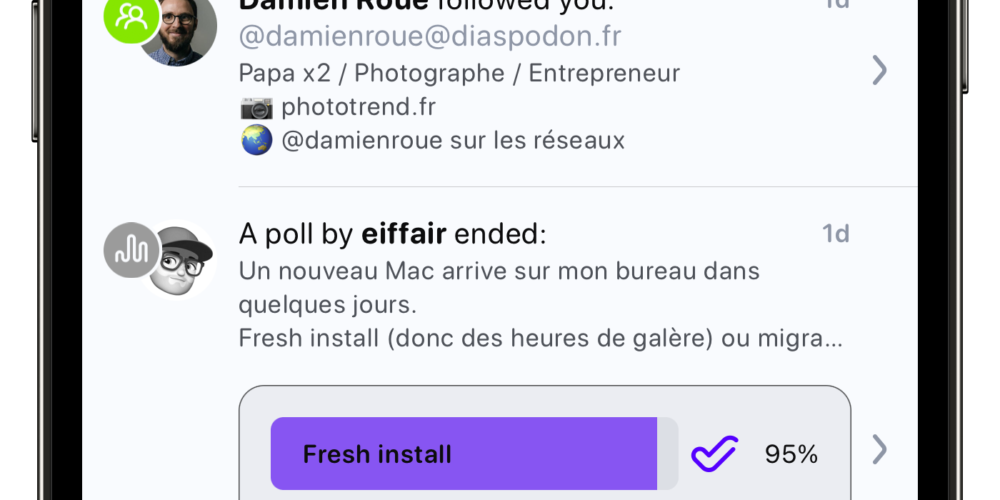Image resolution: width=1000 pixels, height=500 pixels.
Task: Tap "A poll by eiffair ended" heading
Action: tap(393, 235)
